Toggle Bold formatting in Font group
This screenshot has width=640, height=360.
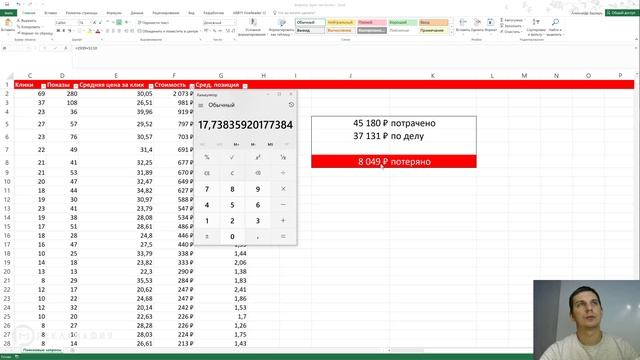coord(58,31)
